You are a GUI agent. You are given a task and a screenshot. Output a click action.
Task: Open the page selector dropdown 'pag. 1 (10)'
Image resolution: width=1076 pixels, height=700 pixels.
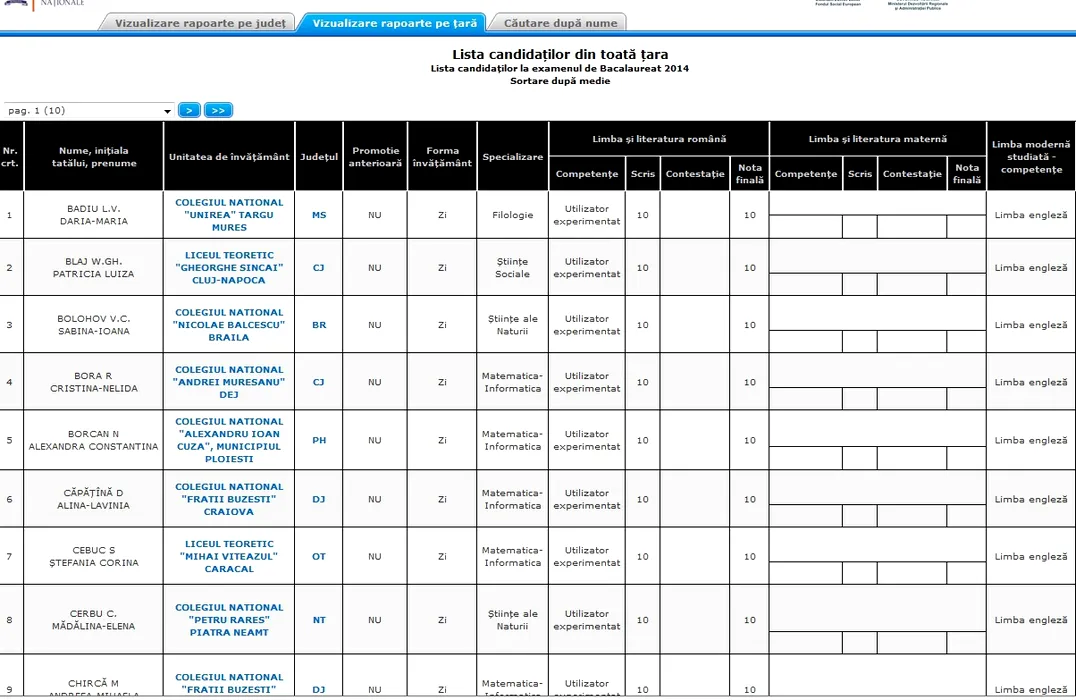89,110
